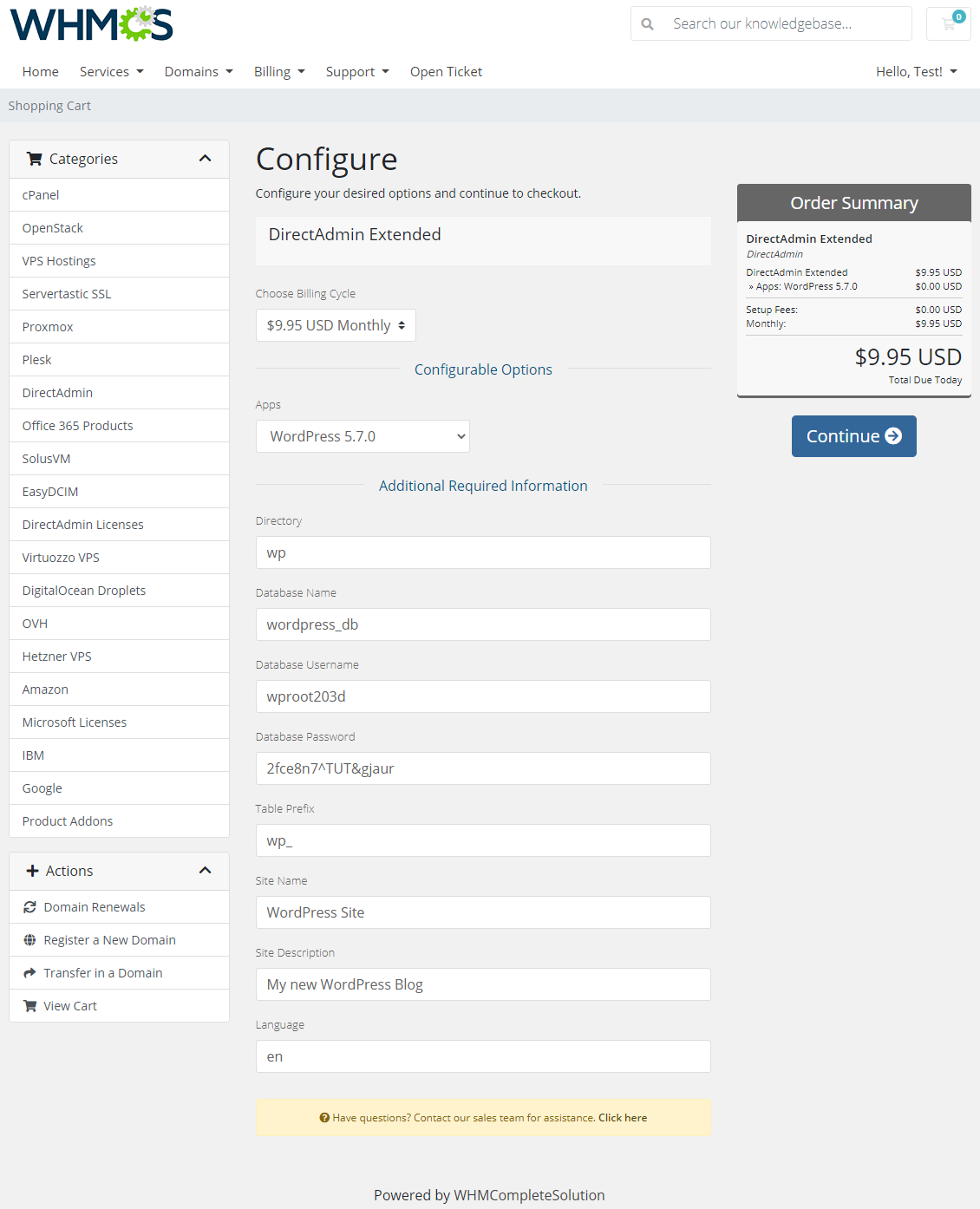The image size is (980, 1209).
Task: Open the Apps dropdown showing WordPress 5.7.0
Action: (x=363, y=436)
